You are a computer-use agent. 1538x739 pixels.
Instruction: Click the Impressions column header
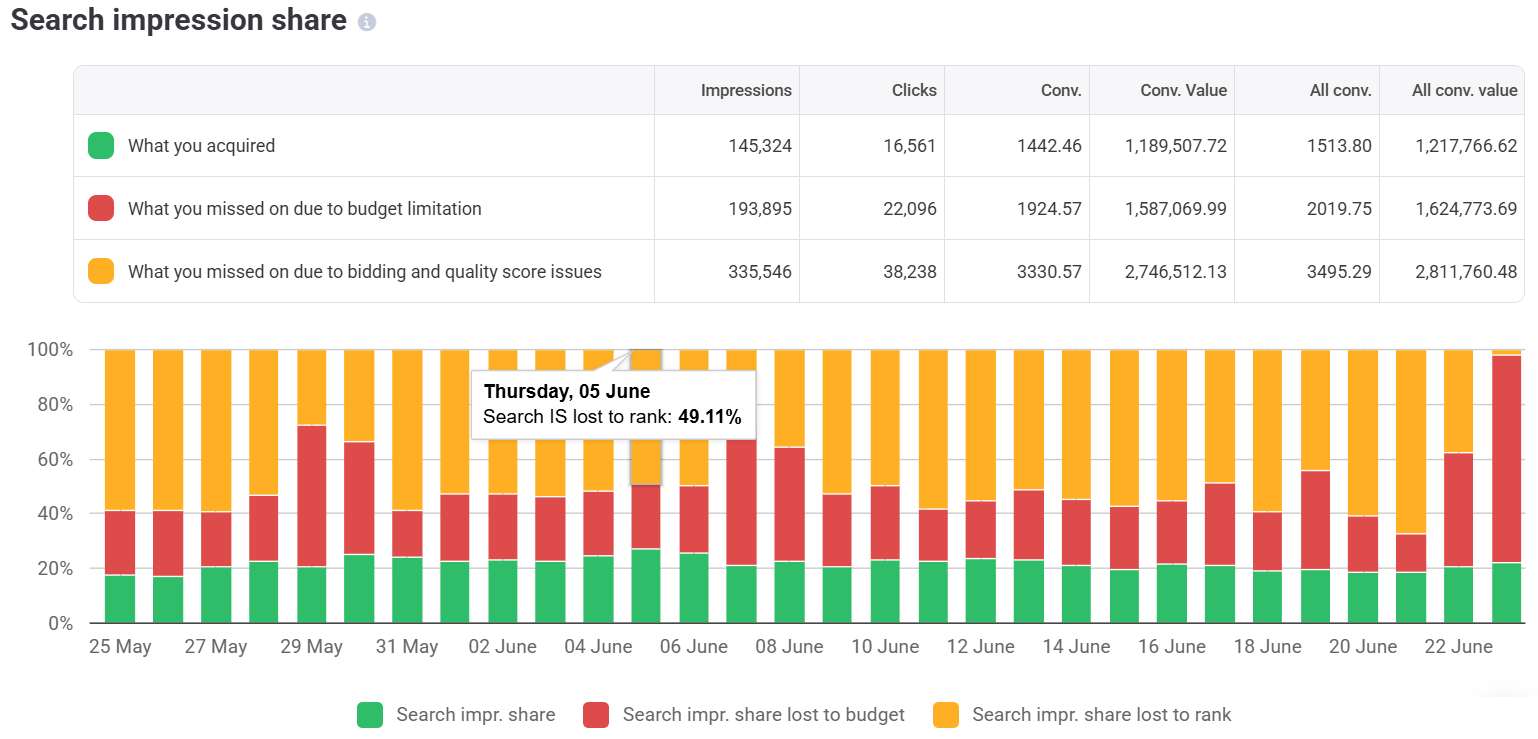tap(746, 90)
